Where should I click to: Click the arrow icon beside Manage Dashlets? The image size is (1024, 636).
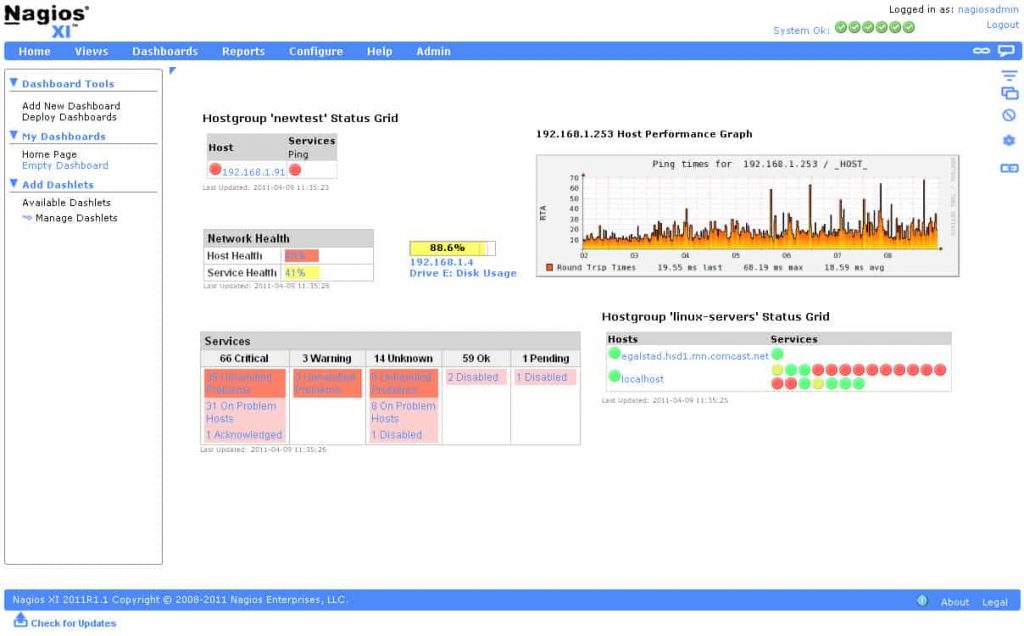[27, 217]
